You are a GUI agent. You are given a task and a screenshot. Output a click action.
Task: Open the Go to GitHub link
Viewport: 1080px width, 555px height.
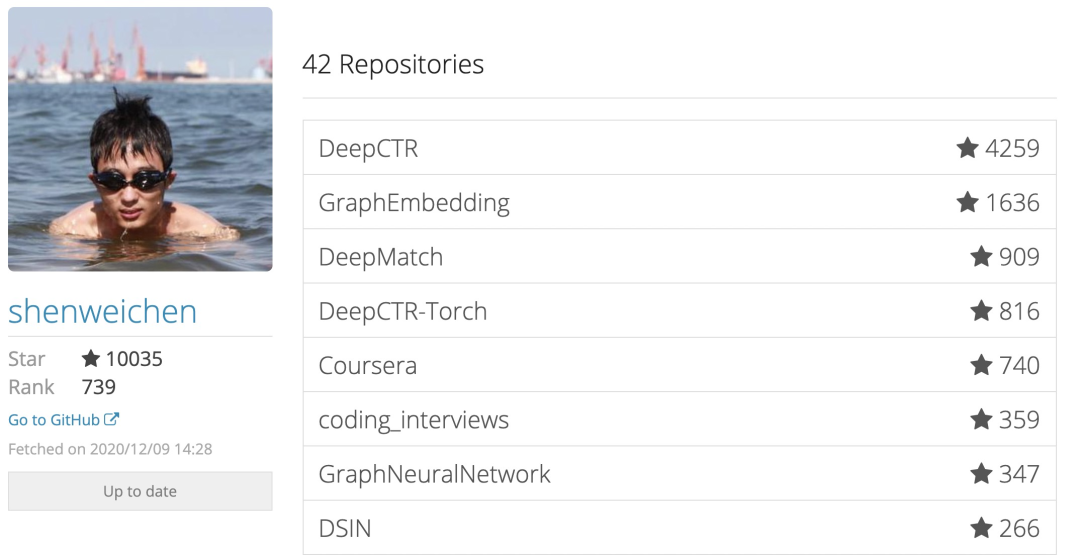tap(54, 420)
